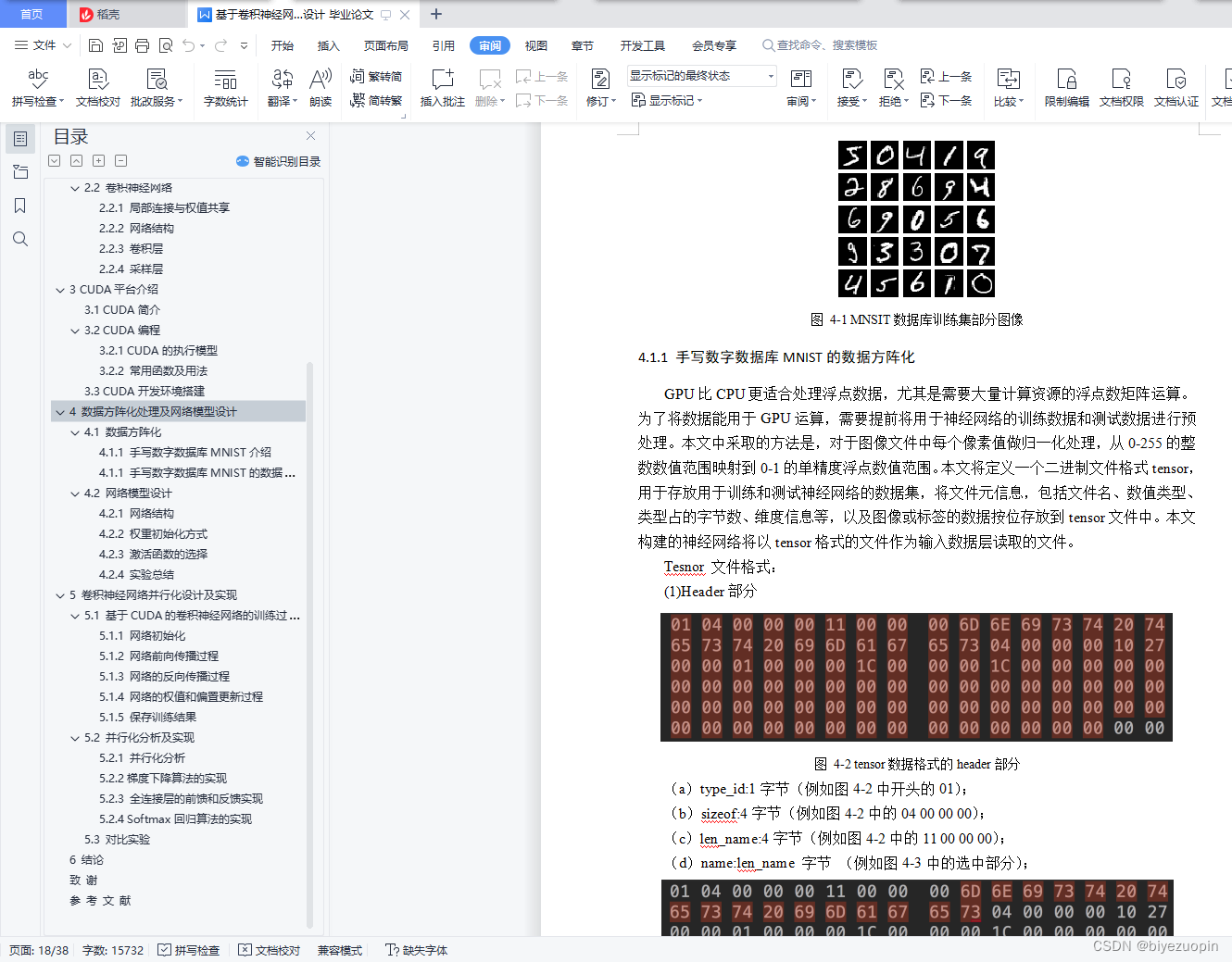The height and width of the screenshot is (962, 1232).
Task: Jump to 4.2.2 权重初始化方式 in outline
Action: 153,534
